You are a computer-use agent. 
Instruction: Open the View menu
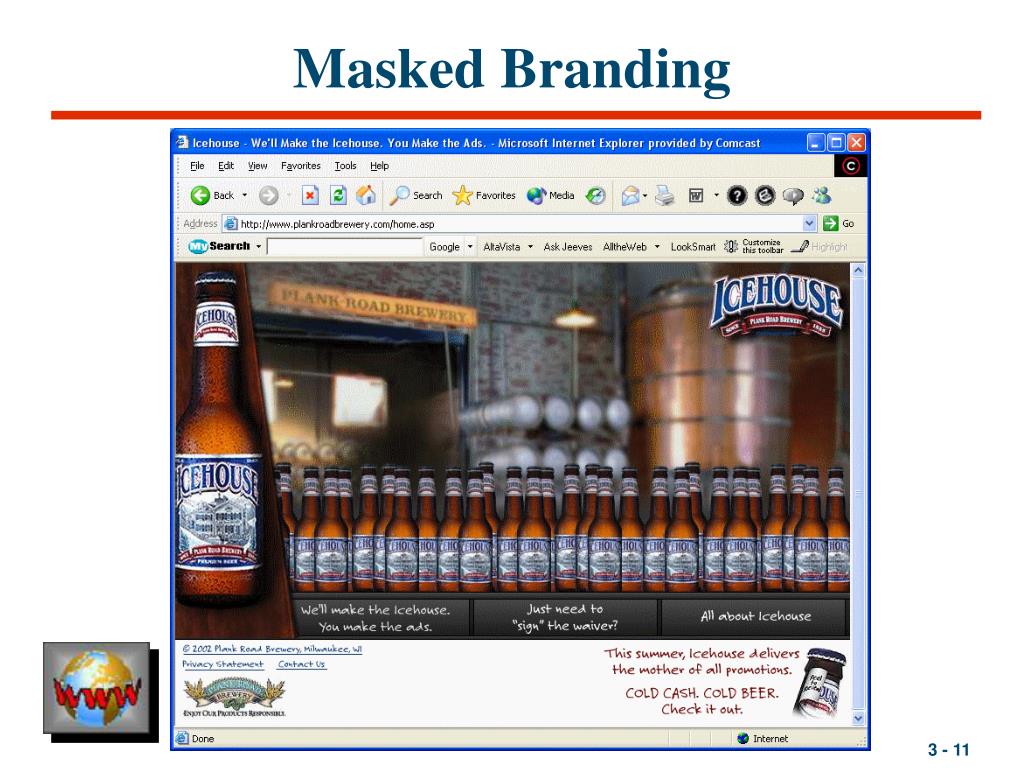coord(257,166)
